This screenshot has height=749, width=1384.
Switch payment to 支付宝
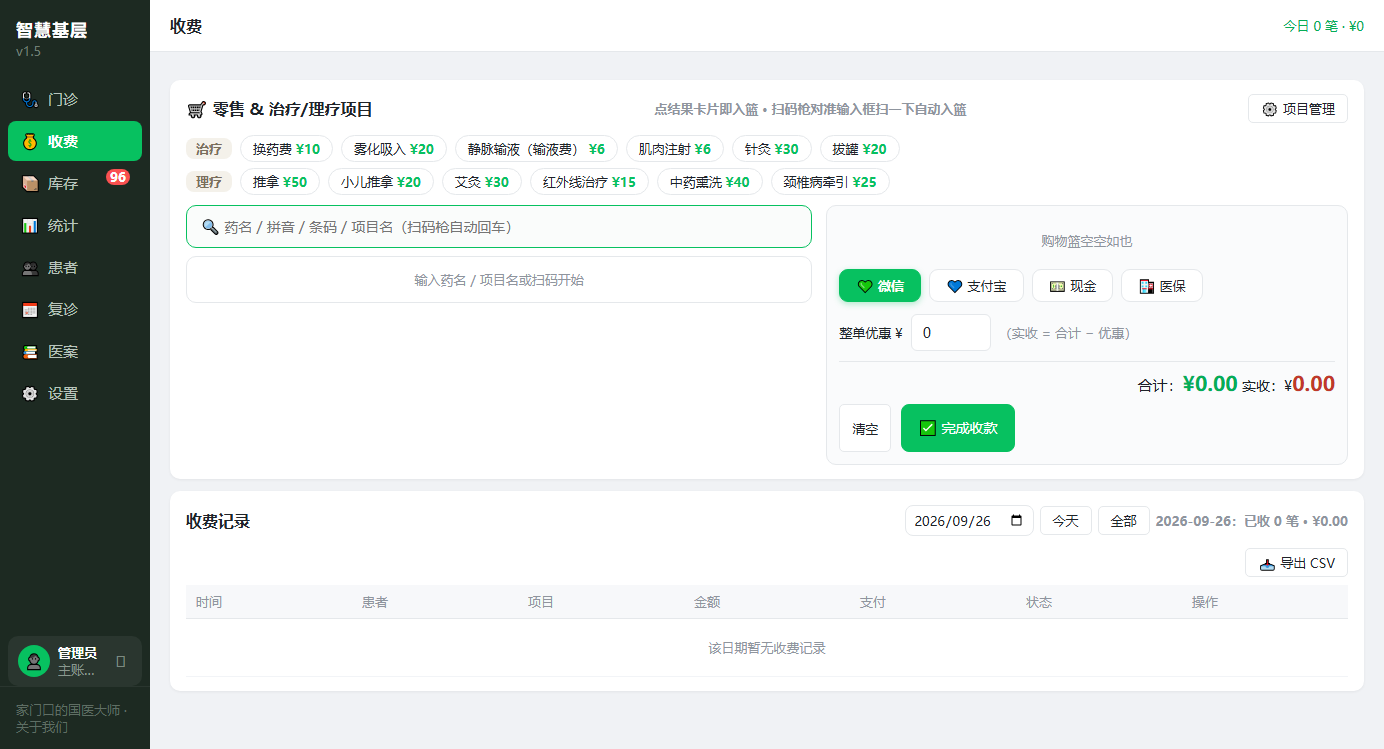coord(976,286)
